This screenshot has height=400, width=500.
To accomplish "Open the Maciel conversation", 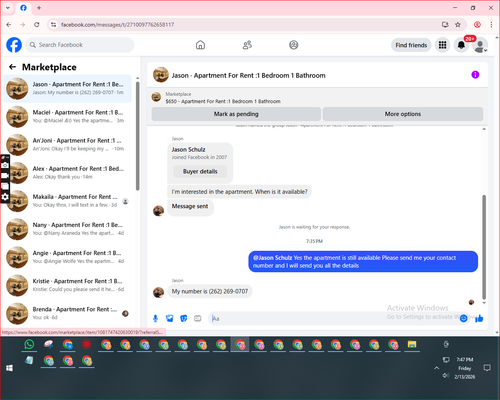I will pos(68,116).
